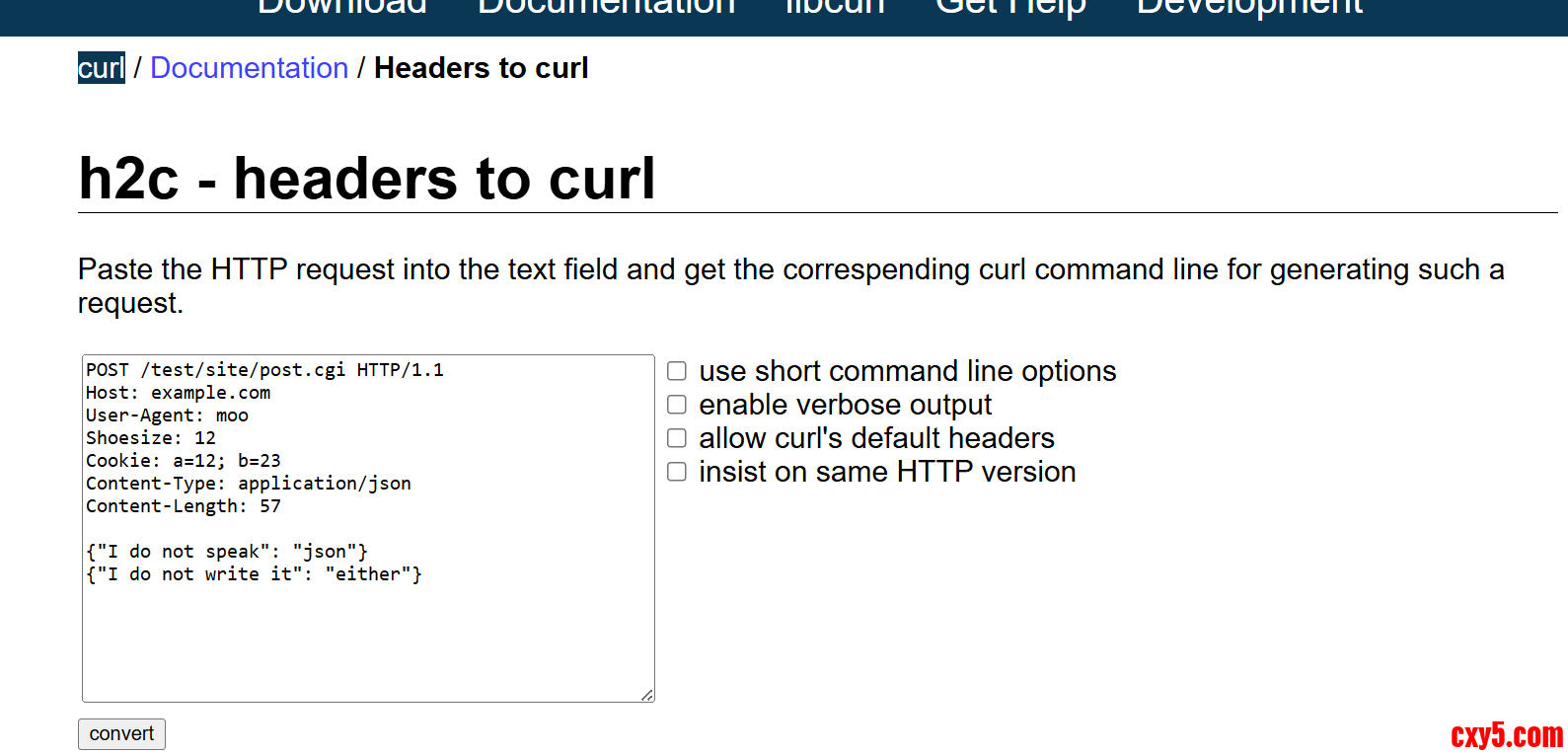This screenshot has width=1568, height=755.
Task: Click the POST request line in the text field
Action: 264,370
